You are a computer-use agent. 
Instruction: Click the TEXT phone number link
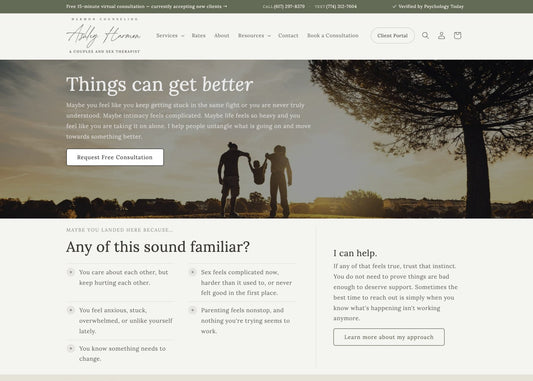tap(336, 6)
